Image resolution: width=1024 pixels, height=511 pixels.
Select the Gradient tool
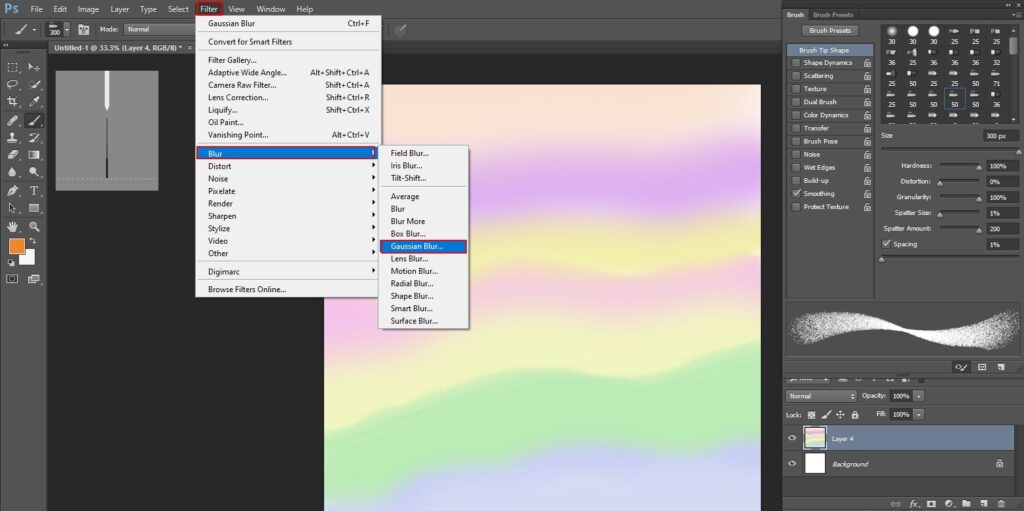34,156
